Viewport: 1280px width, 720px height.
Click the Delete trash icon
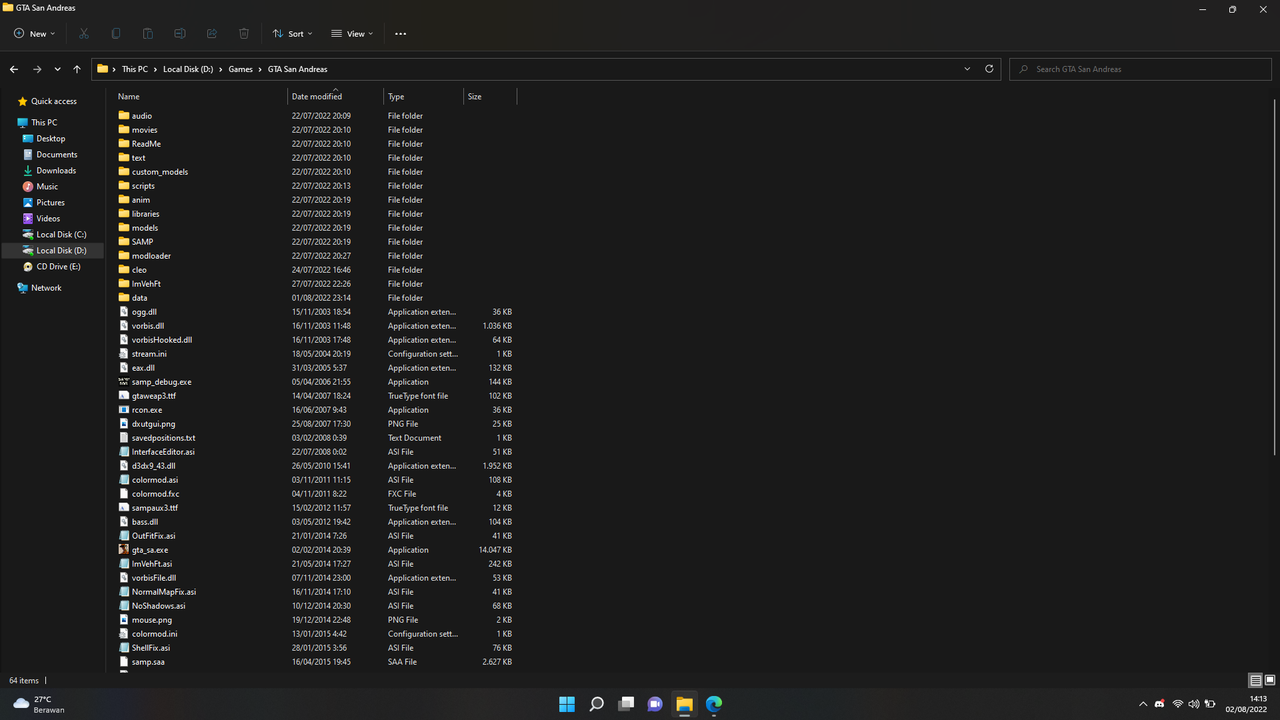pyautogui.click(x=244, y=34)
